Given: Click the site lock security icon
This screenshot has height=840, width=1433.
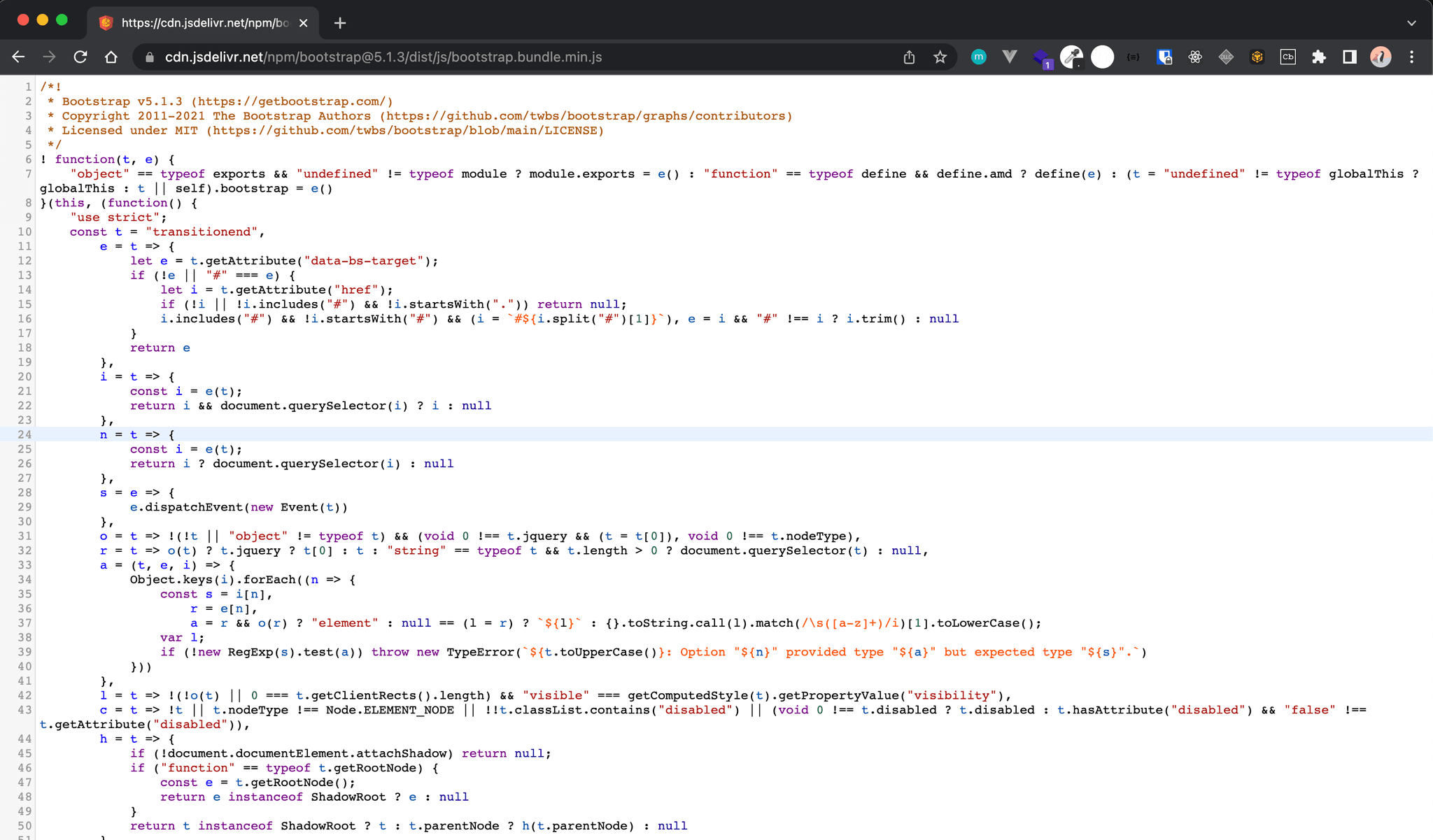Looking at the screenshot, I should pyautogui.click(x=149, y=57).
